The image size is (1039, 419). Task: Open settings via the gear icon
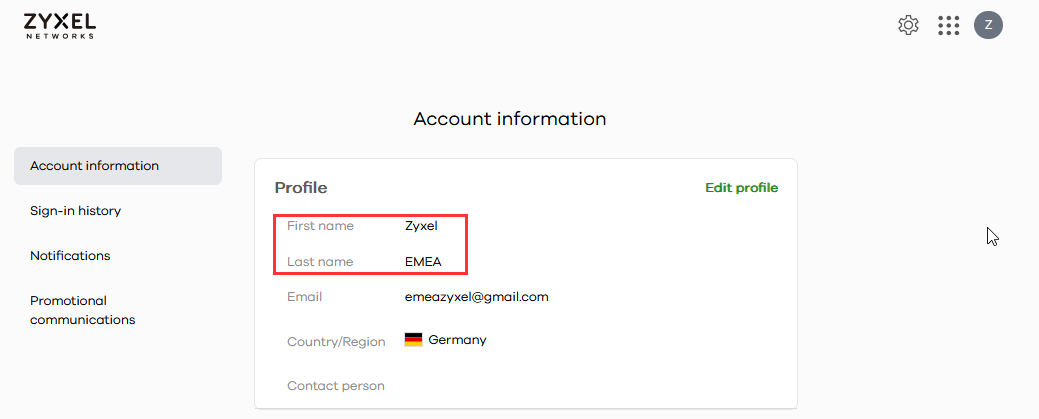[x=908, y=26]
